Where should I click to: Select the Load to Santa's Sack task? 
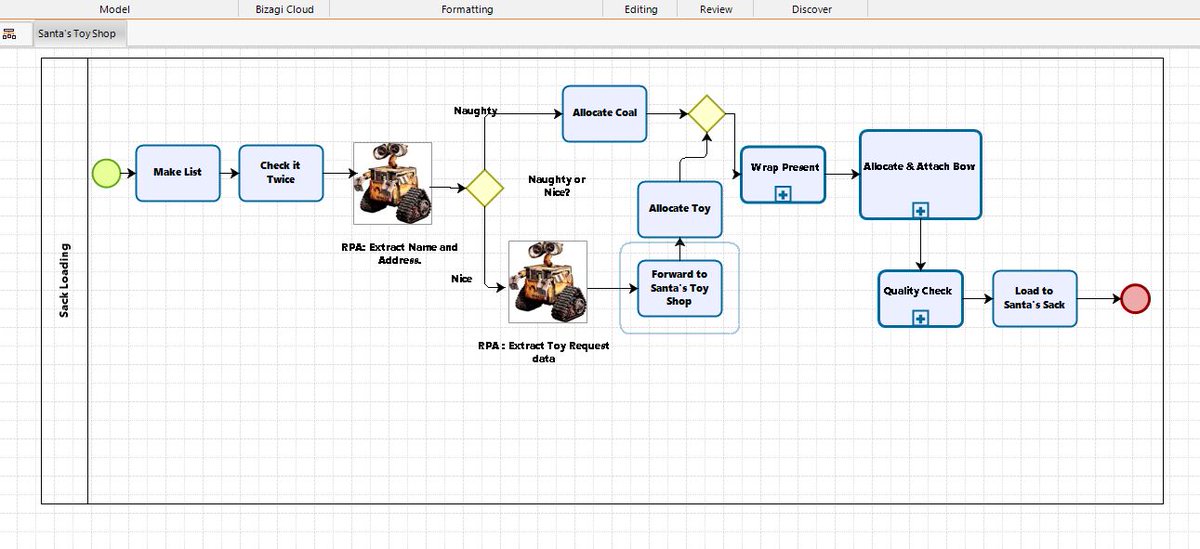(1035, 298)
